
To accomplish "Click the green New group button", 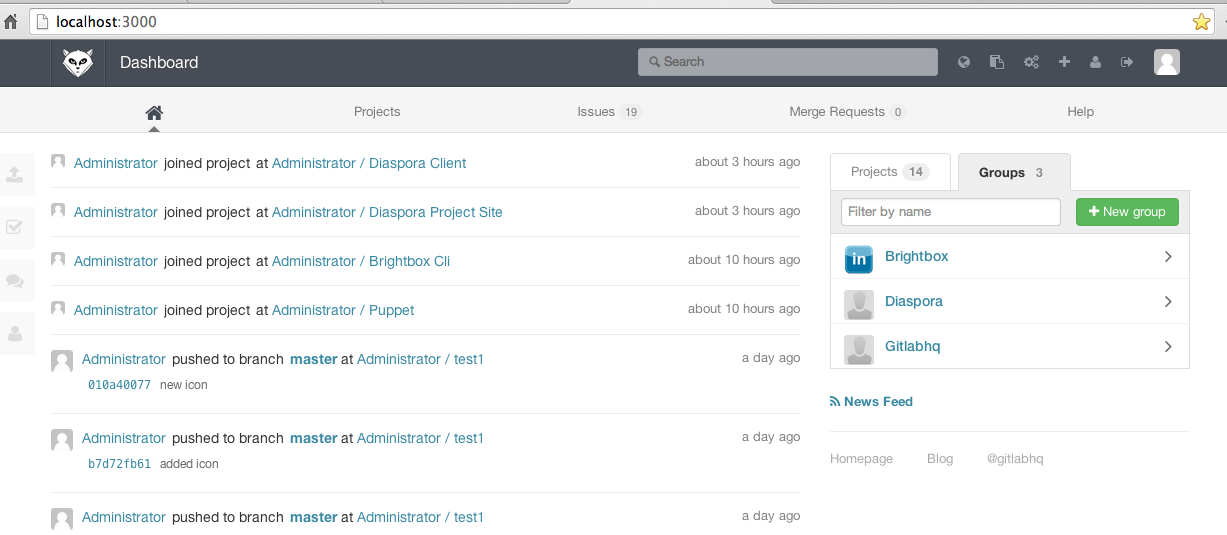I will pos(1127,212).
